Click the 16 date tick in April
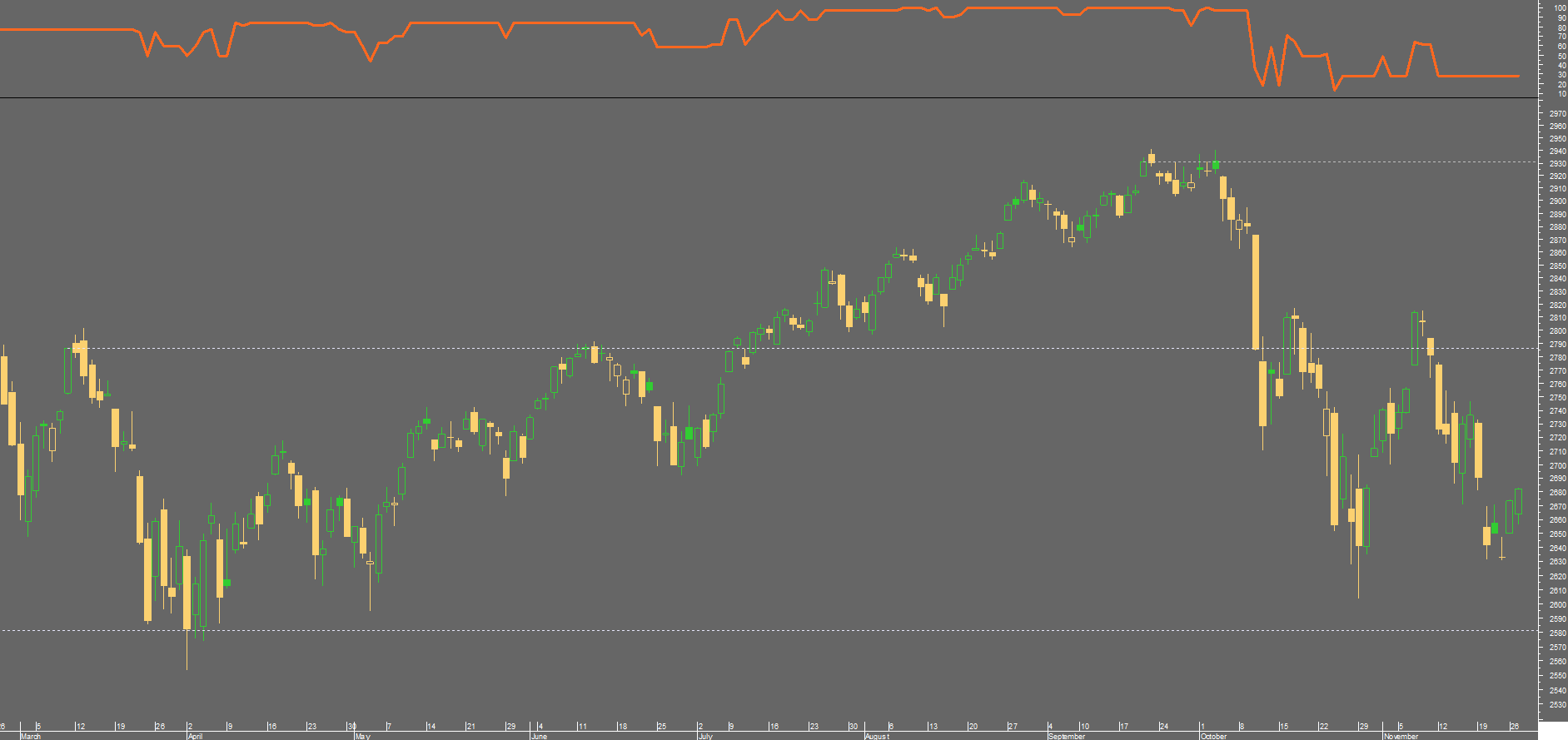This screenshot has width=1568, height=740. pyautogui.click(x=271, y=727)
